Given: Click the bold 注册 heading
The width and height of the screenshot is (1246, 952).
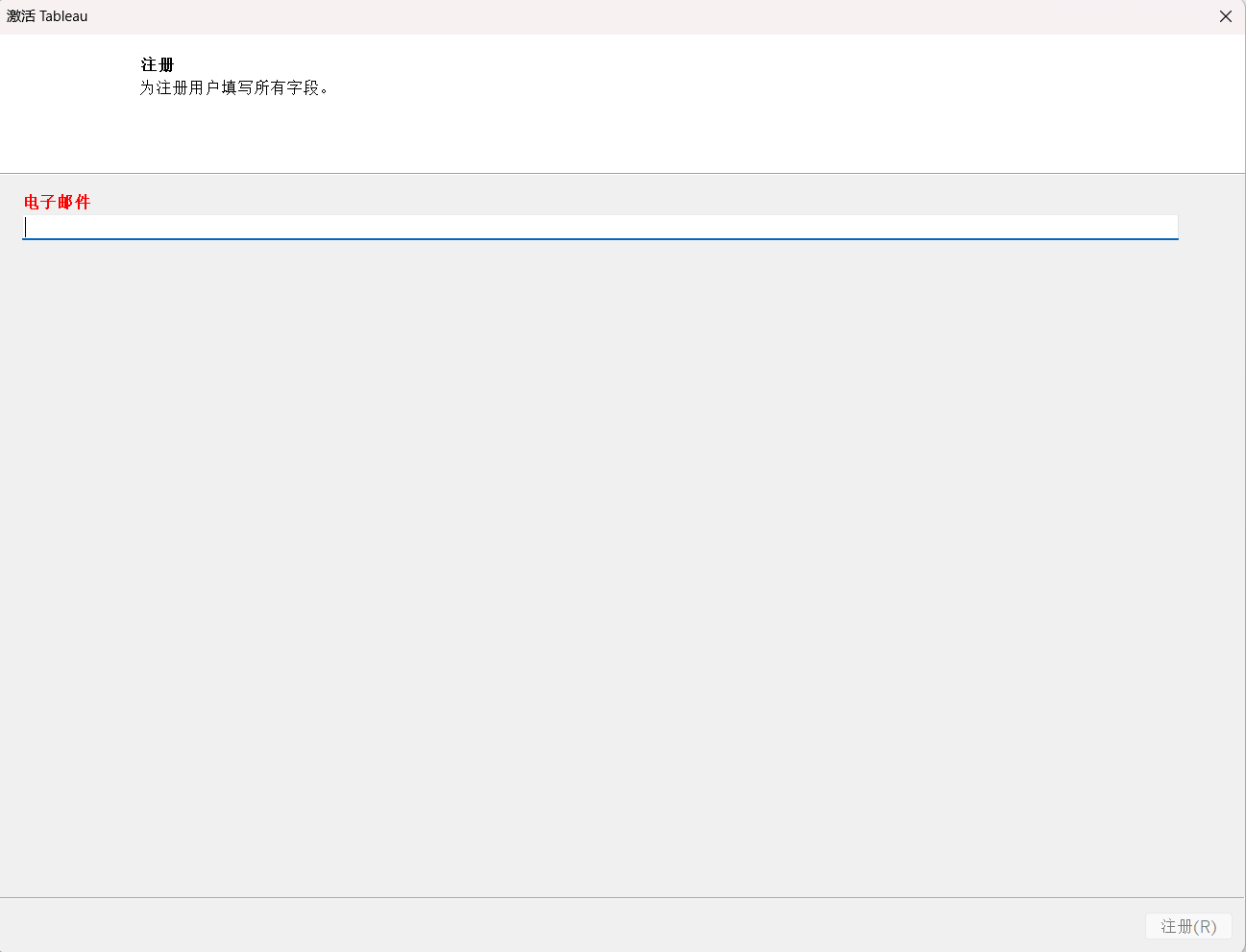Looking at the screenshot, I should [x=157, y=64].
